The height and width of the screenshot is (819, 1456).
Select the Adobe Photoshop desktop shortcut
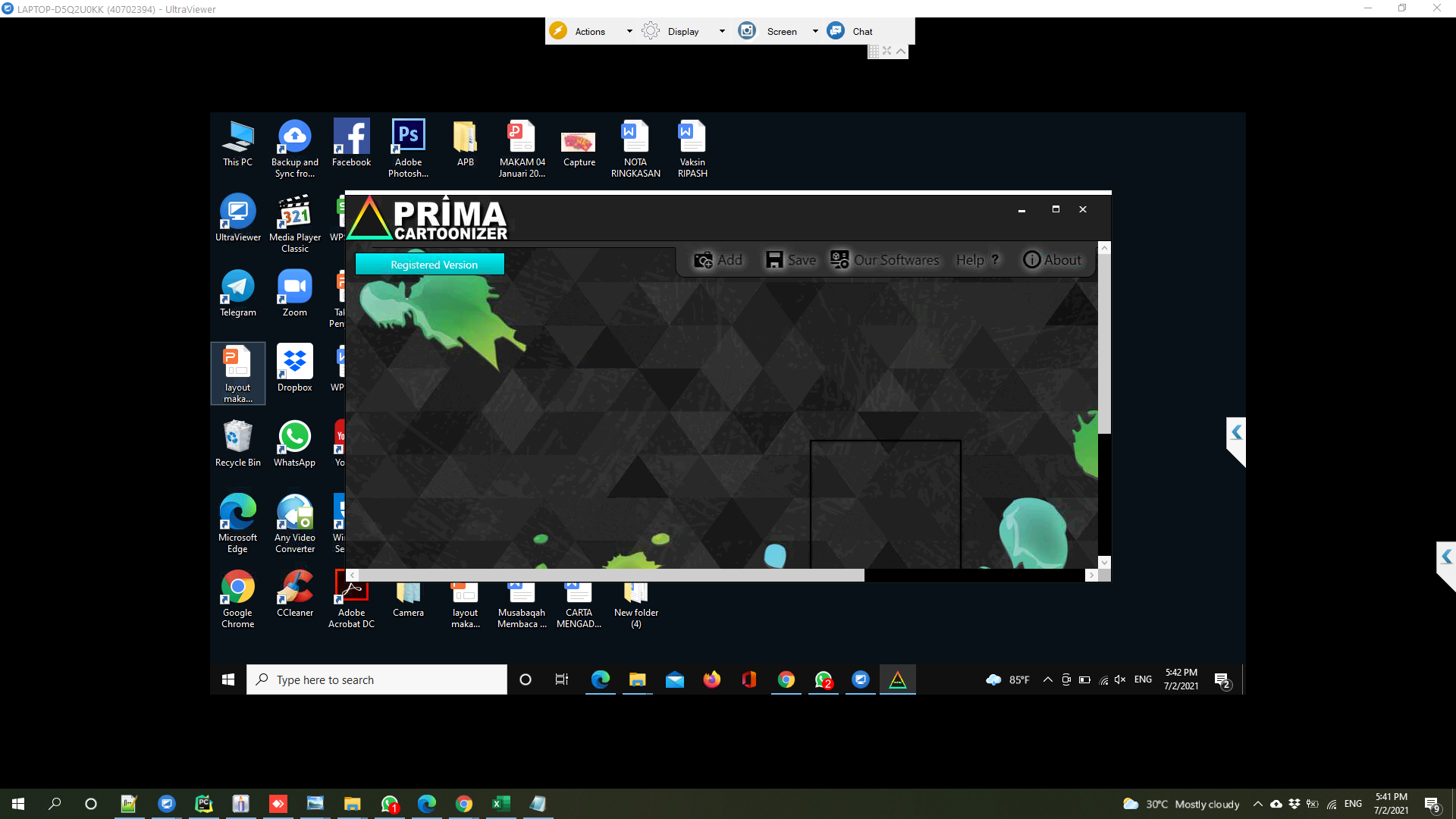pyautogui.click(x=408, y=148)
